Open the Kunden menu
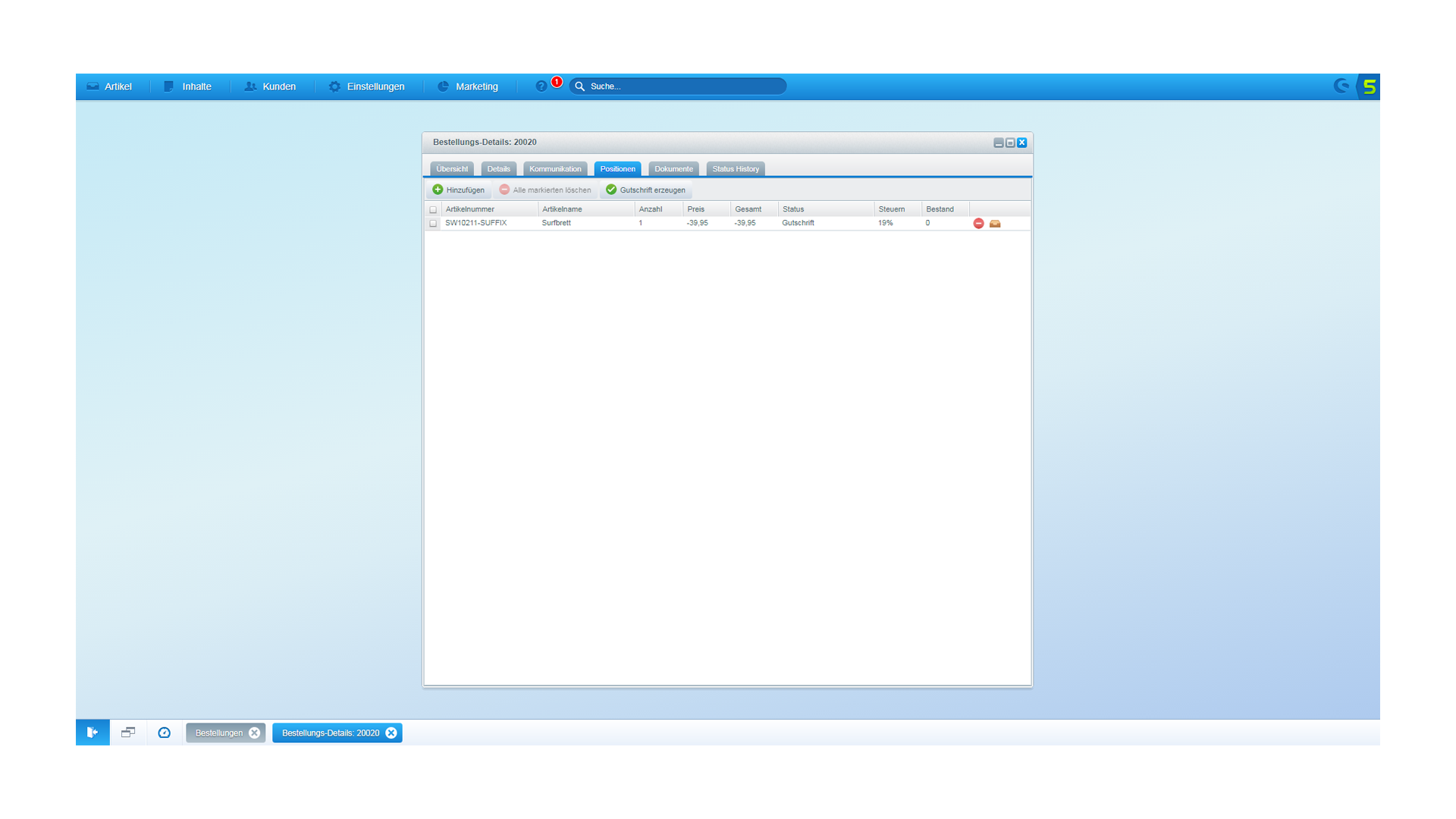The image size is (1456, 819). [x=270, y=86]
